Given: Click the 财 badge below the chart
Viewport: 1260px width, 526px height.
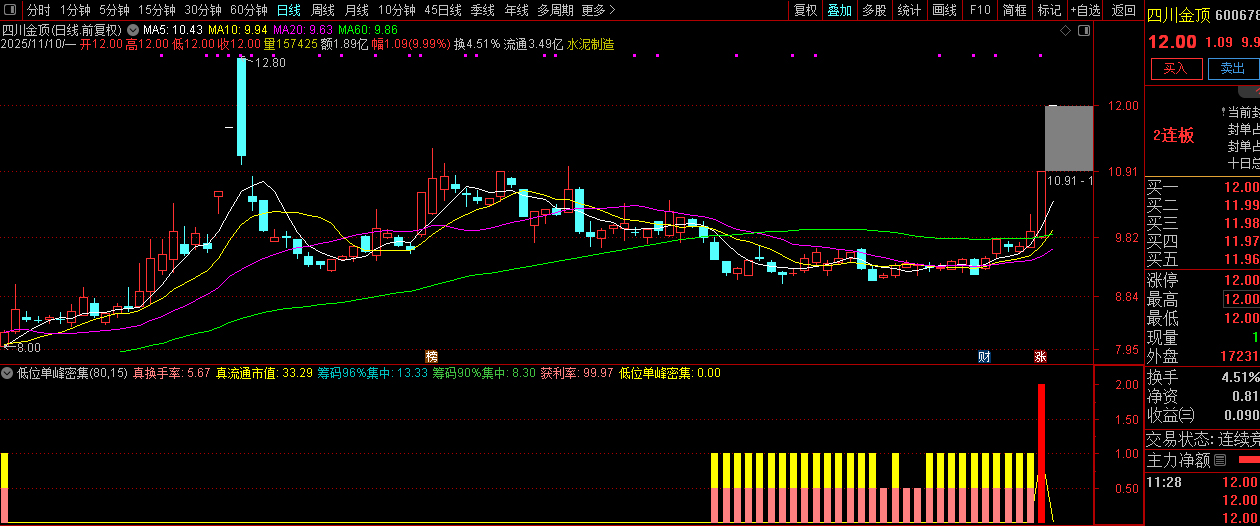Looking at the screenshot, I should tap(984, 356).
